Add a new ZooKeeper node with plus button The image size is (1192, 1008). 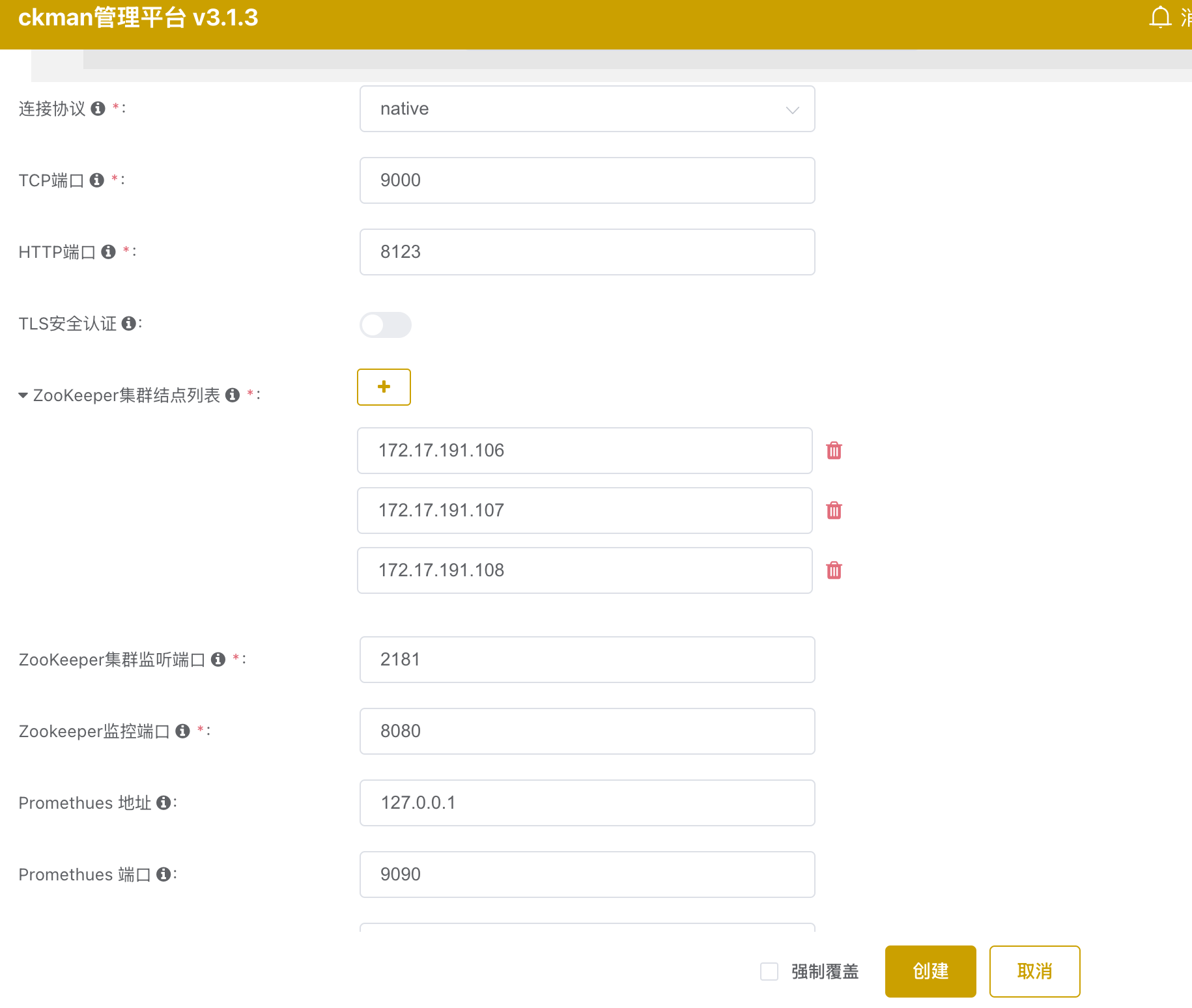pyautogui.click(x=384, y=387)
